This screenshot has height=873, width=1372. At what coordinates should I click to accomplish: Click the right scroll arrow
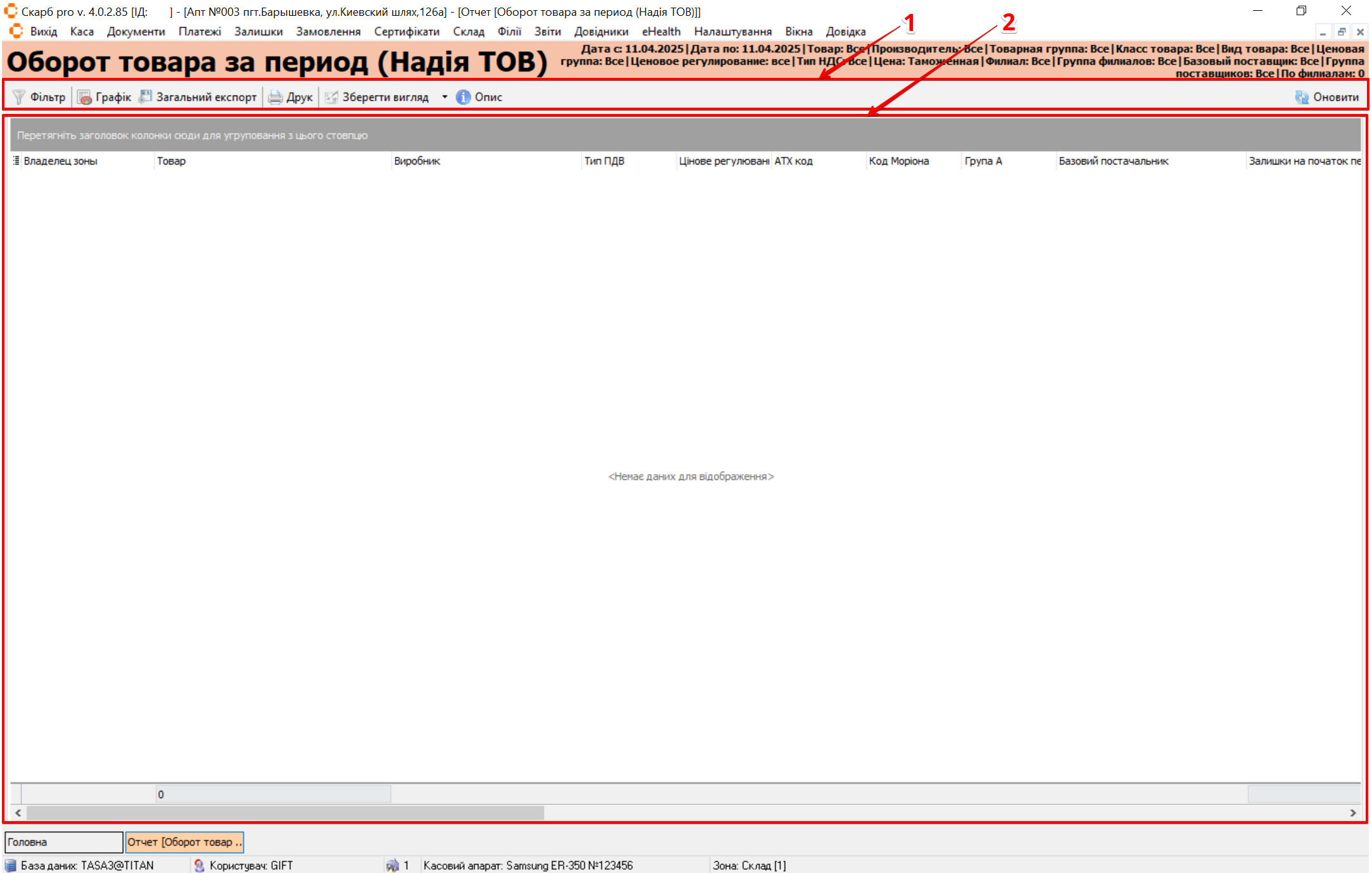(1353, 813)
